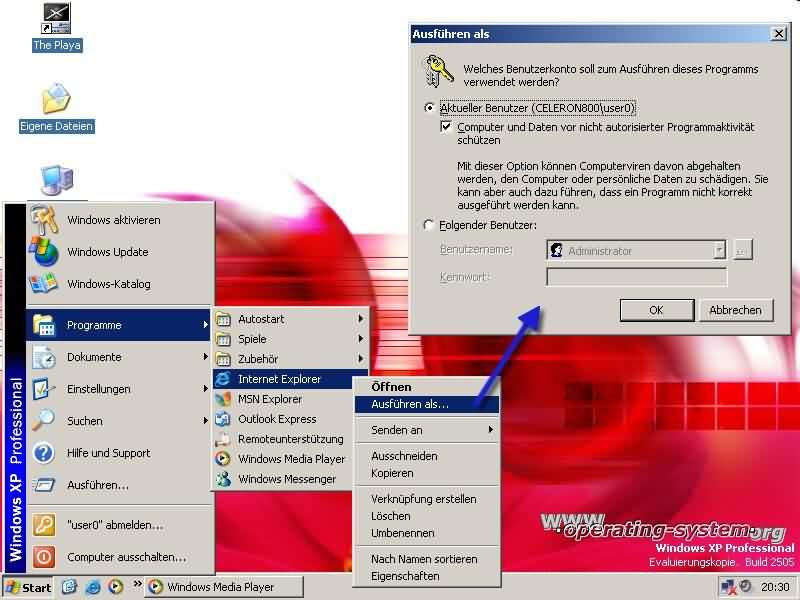Click the Einstellungen control panel icon
Image resolution: width=800 pixels, height=600 pixels.
44,389
